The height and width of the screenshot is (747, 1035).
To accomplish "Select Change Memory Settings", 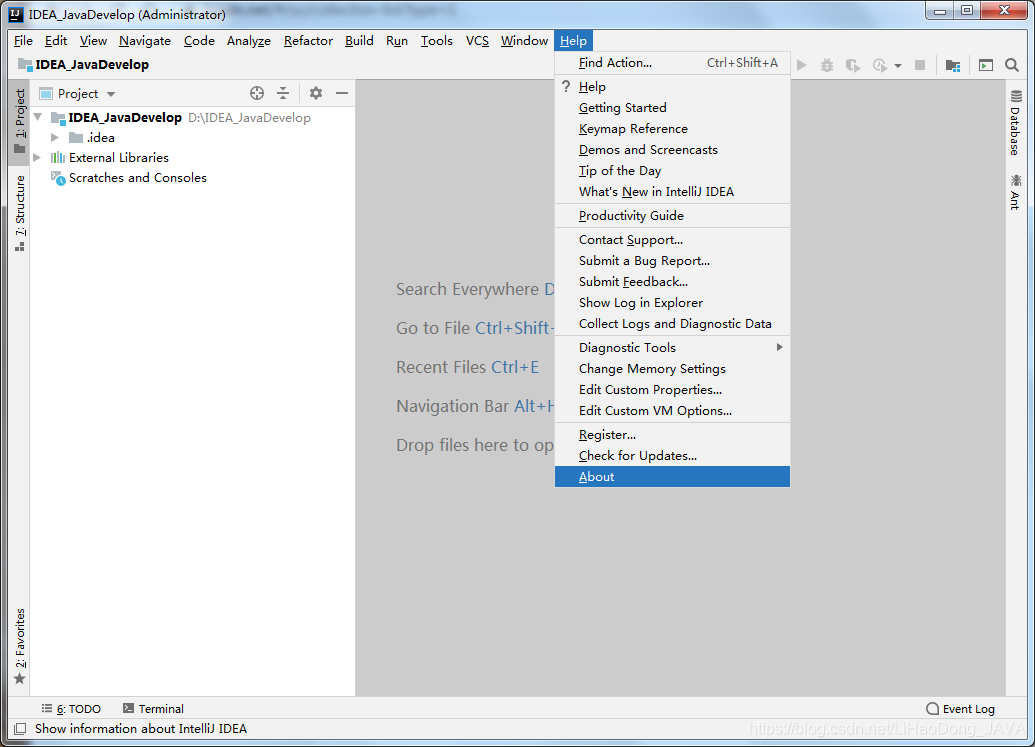I will point(672,368).
